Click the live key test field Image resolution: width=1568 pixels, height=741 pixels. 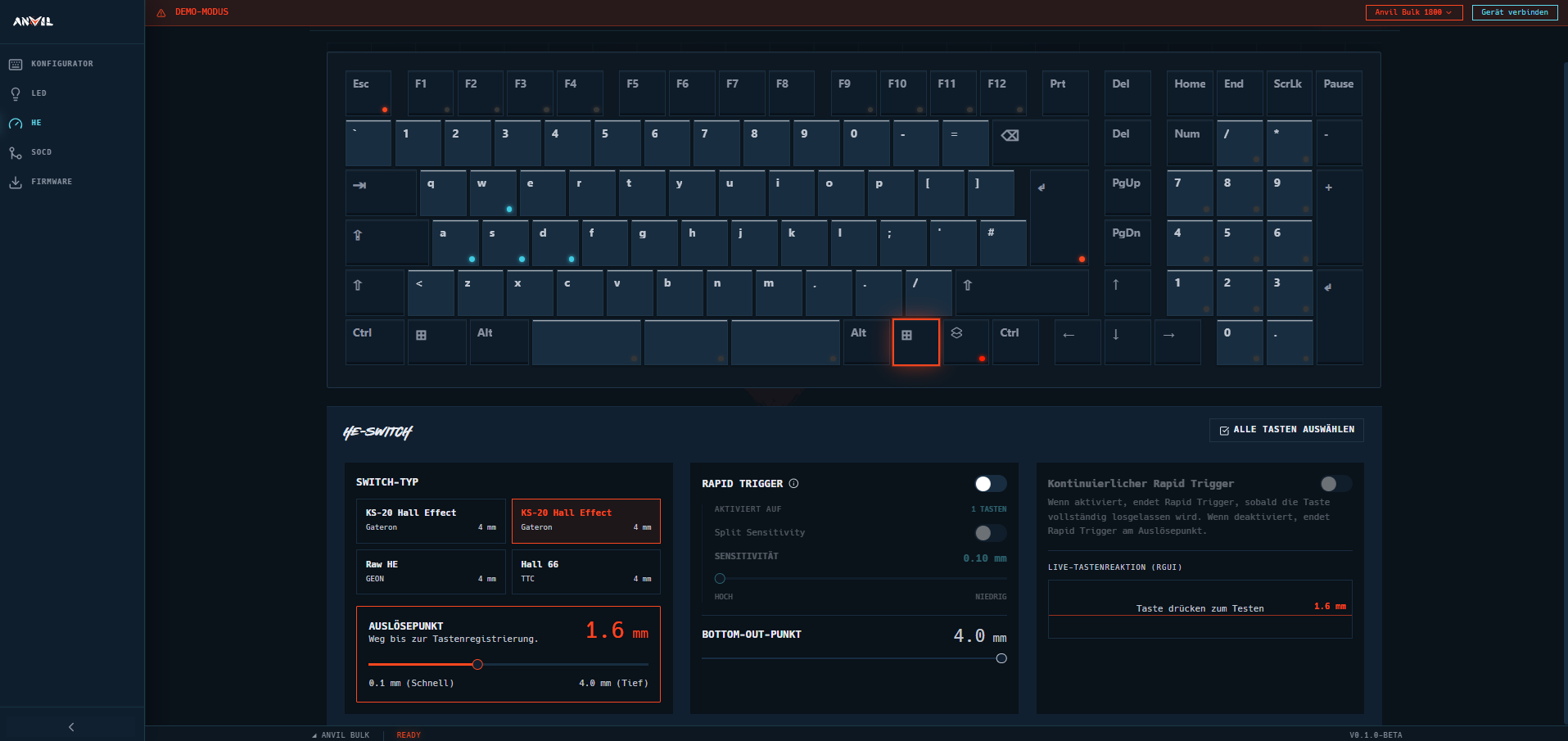(x=1200, y=608)
